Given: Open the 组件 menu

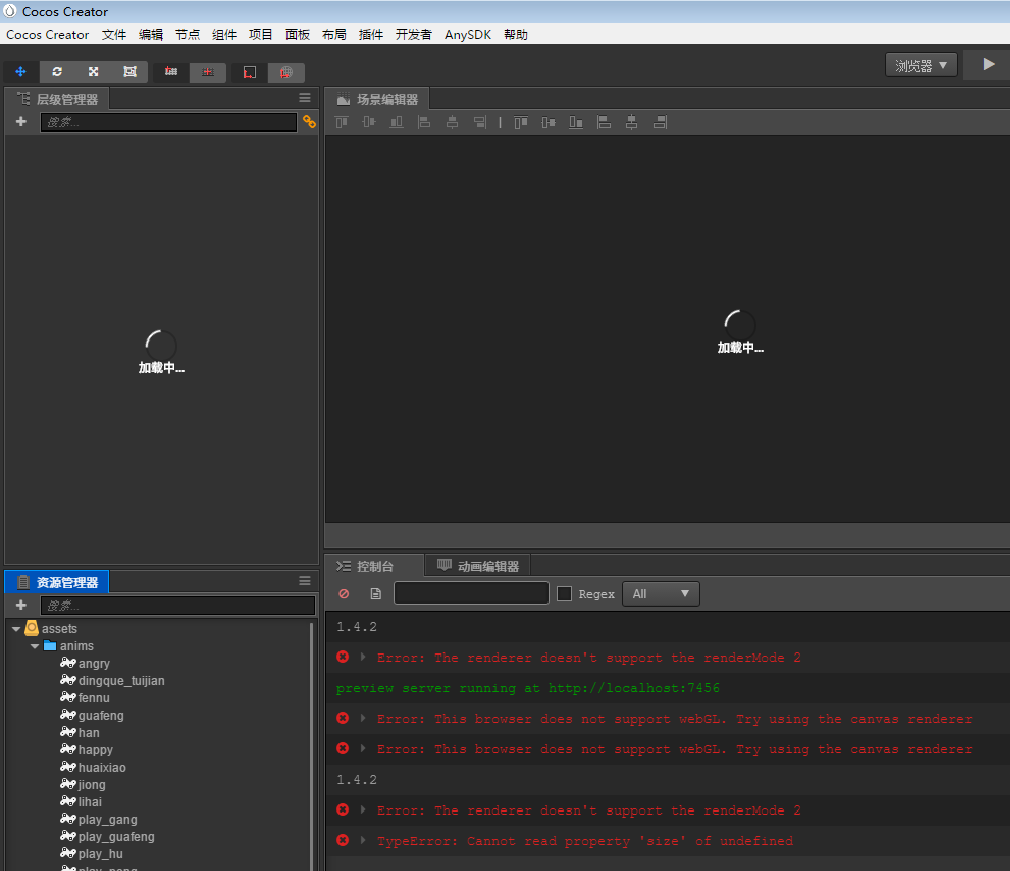Looking at the screenshot, I should pos(224,35).
